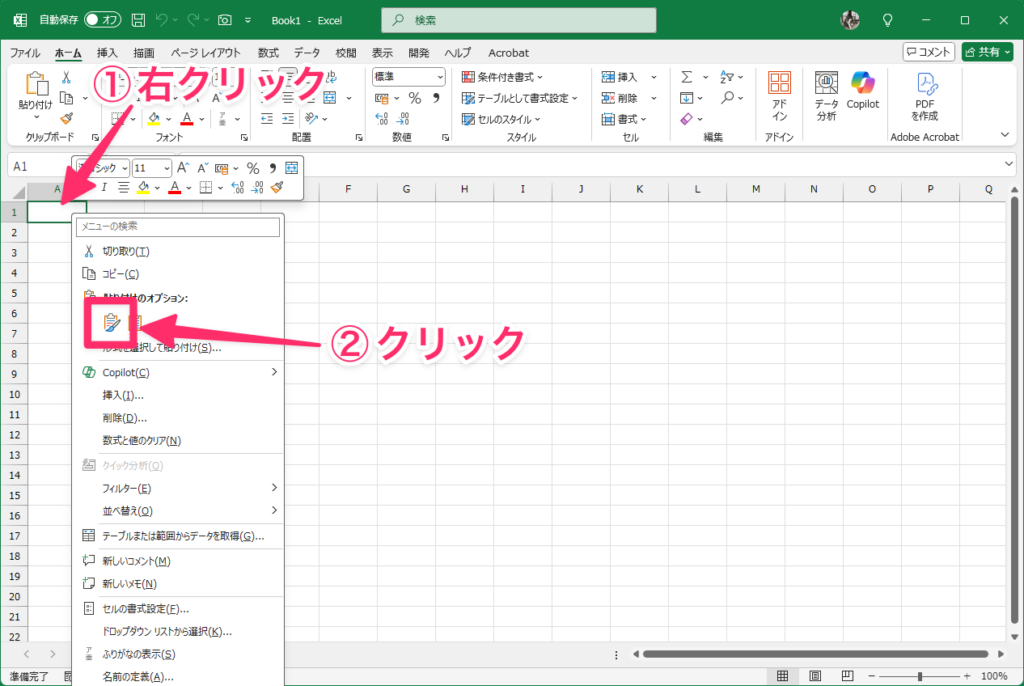Click the 100% zoom level in the status bar
Screen dimensions: 1024x686
pos(993,676)
